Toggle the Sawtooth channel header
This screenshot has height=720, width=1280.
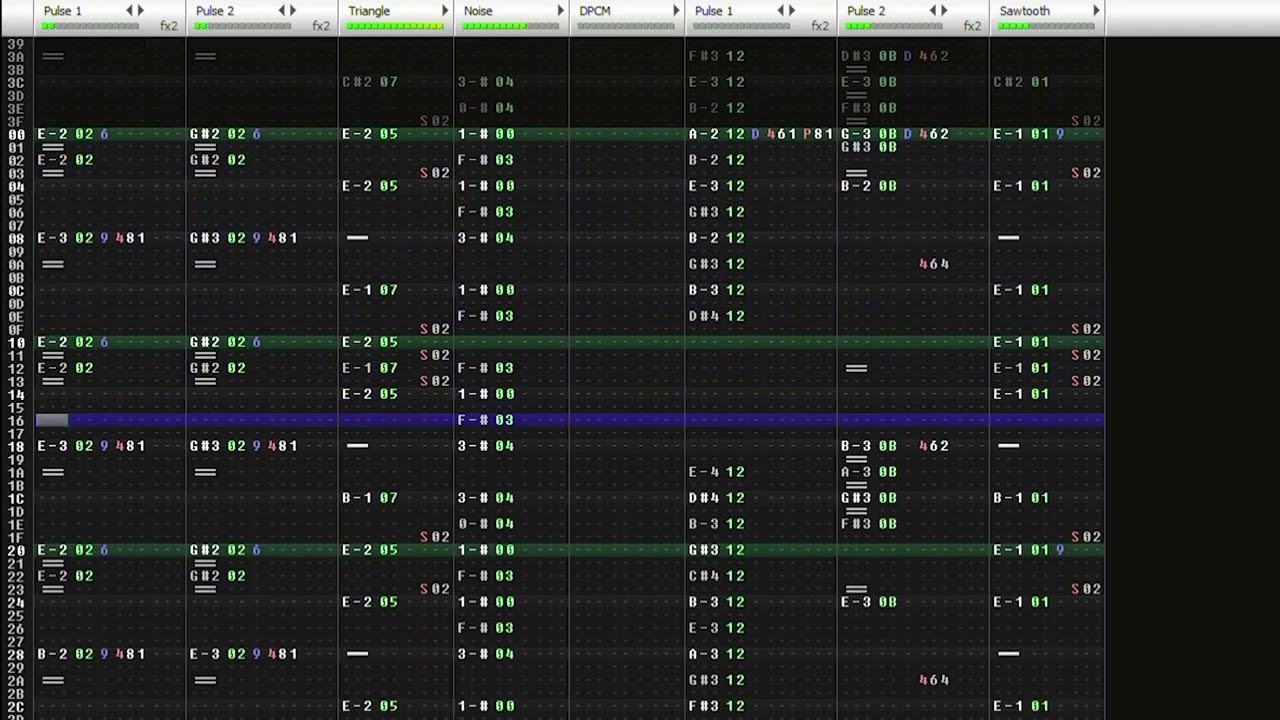coord(1025,11)
